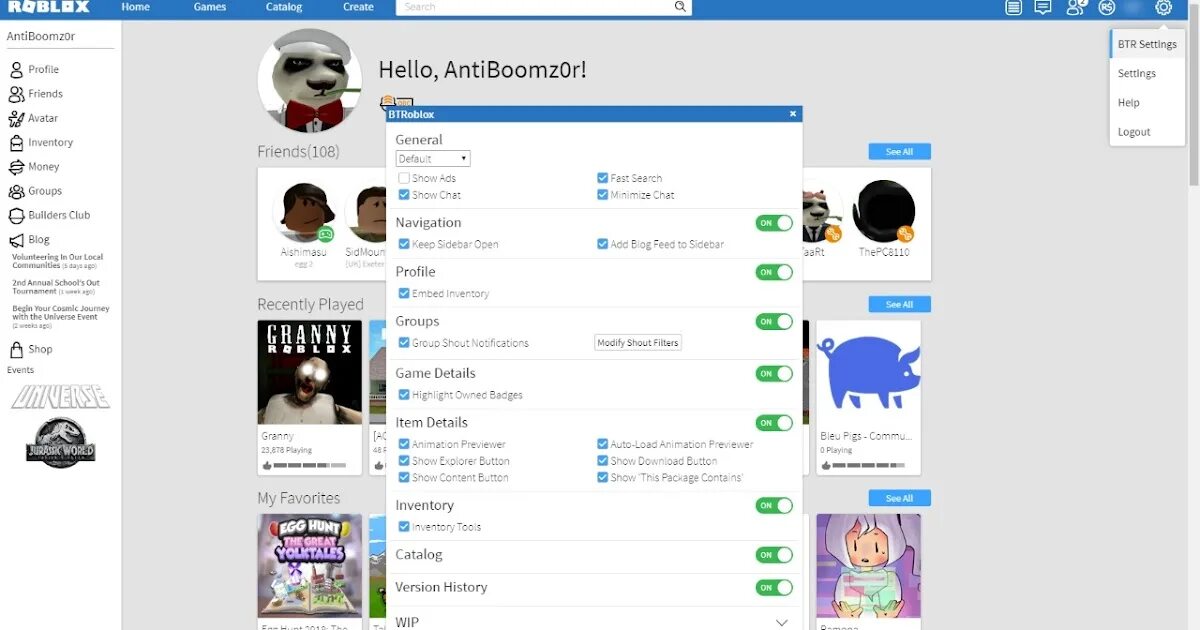The height and width of the screenshot is (630, 1200).
Task: Open the Roblox logo home link
Action: coord(50,7)
